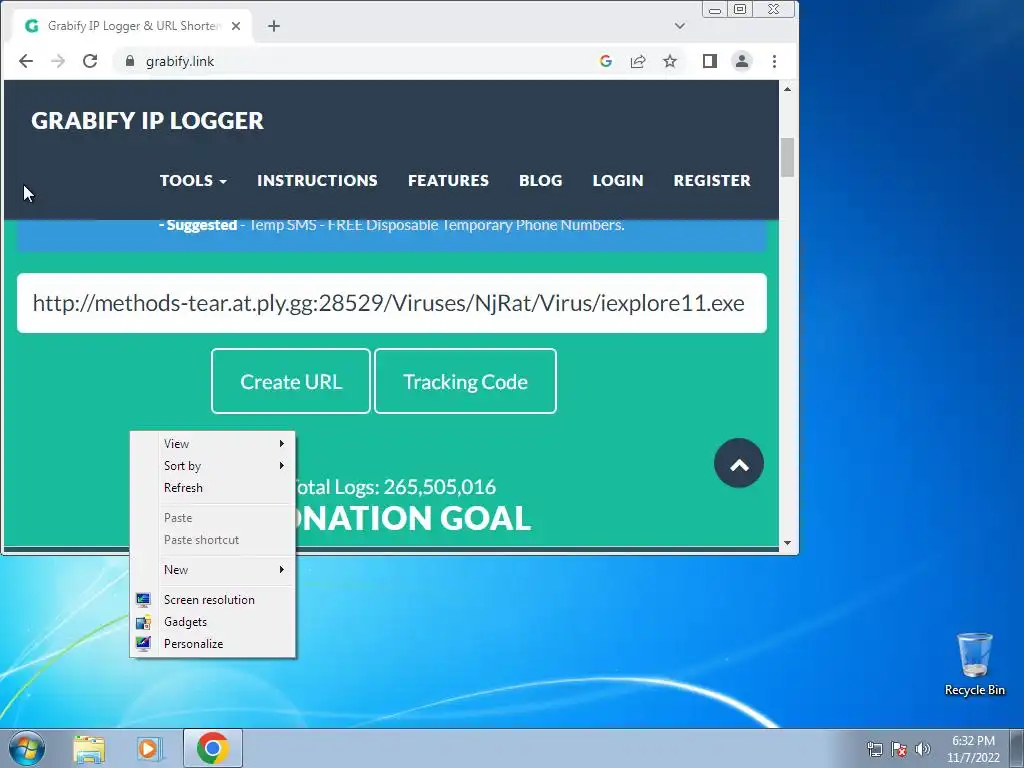Click the Create URL button
The width and height of the screenshot is (1024, 768).
pyautogui.click(x=291, y=381)
